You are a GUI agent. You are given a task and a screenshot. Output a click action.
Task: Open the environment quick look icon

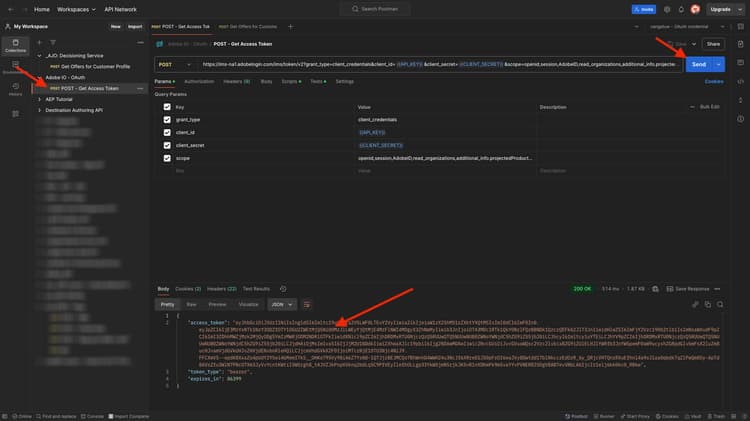tap(740, 27)
